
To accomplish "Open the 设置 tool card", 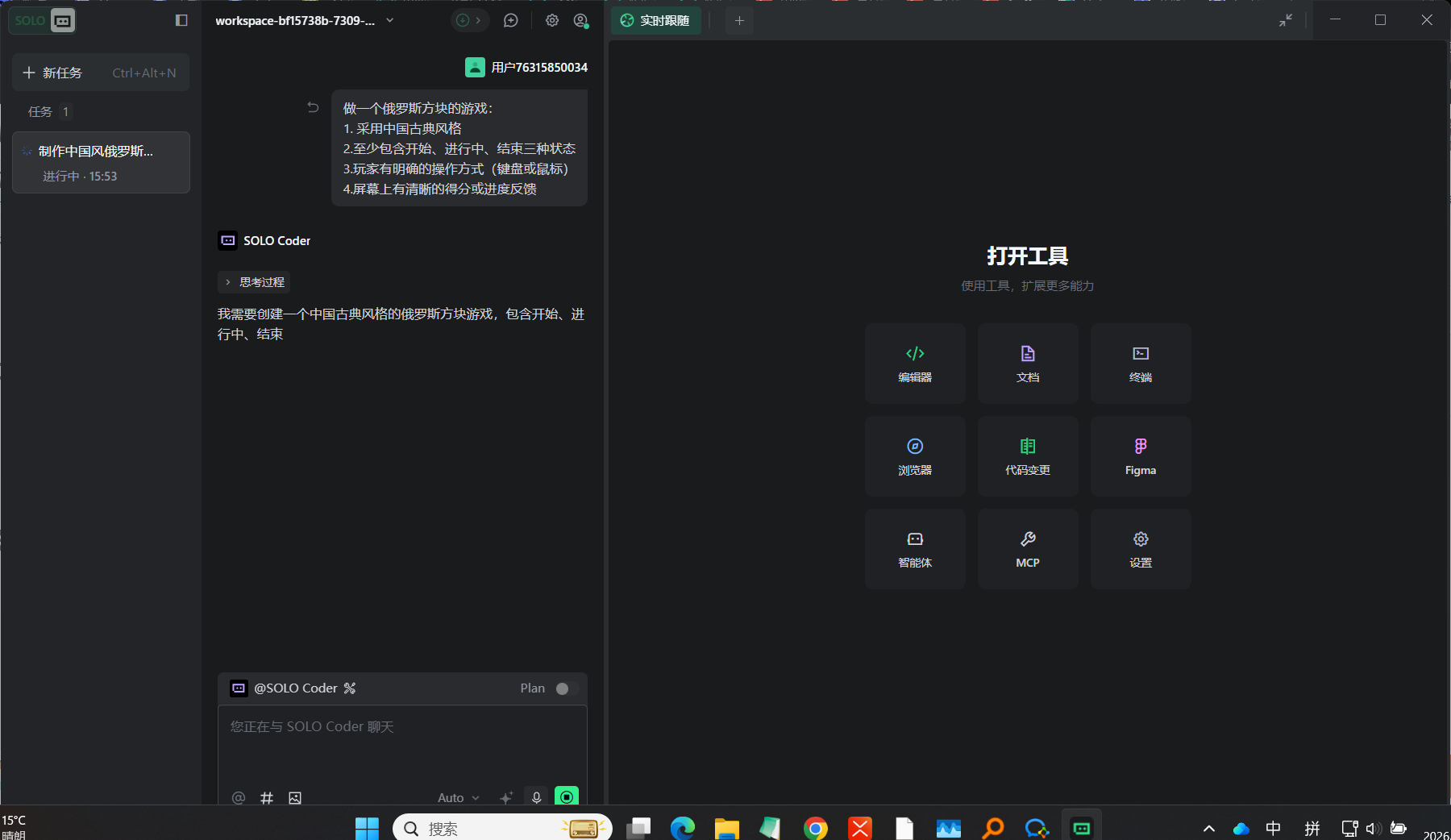I will click(x=1141, y=549).
